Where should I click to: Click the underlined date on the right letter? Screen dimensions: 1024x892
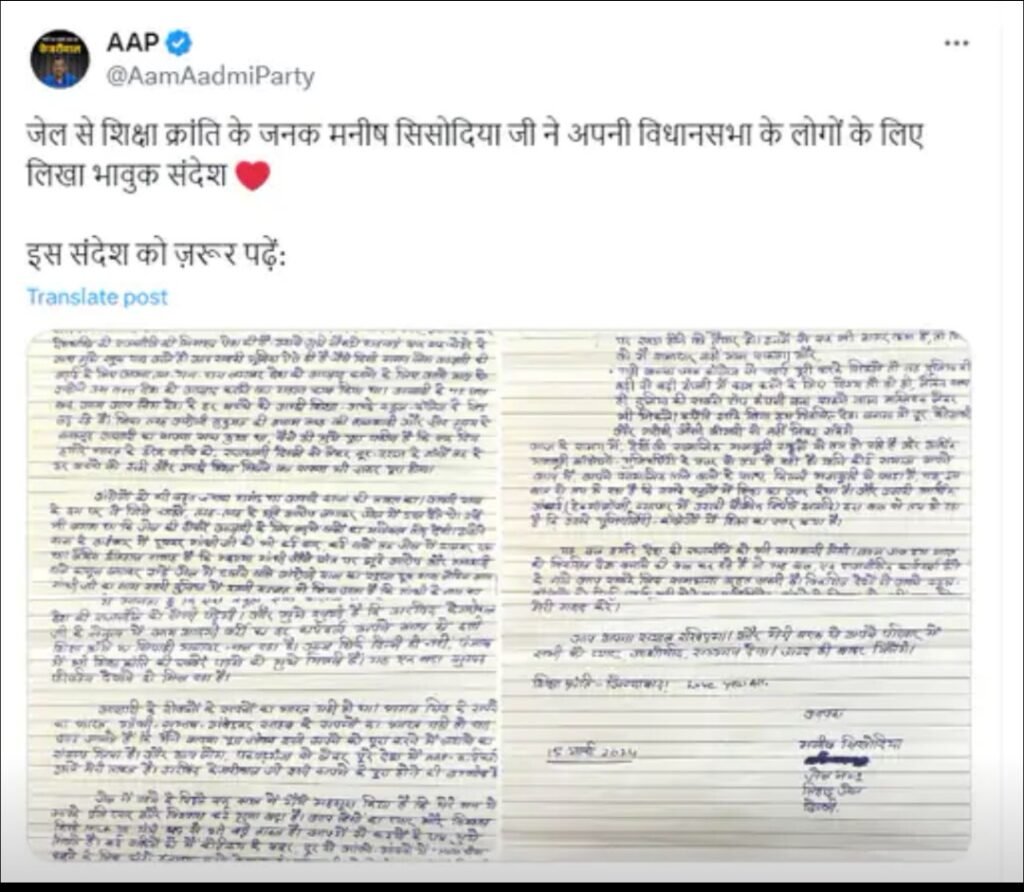click(591, 752)
